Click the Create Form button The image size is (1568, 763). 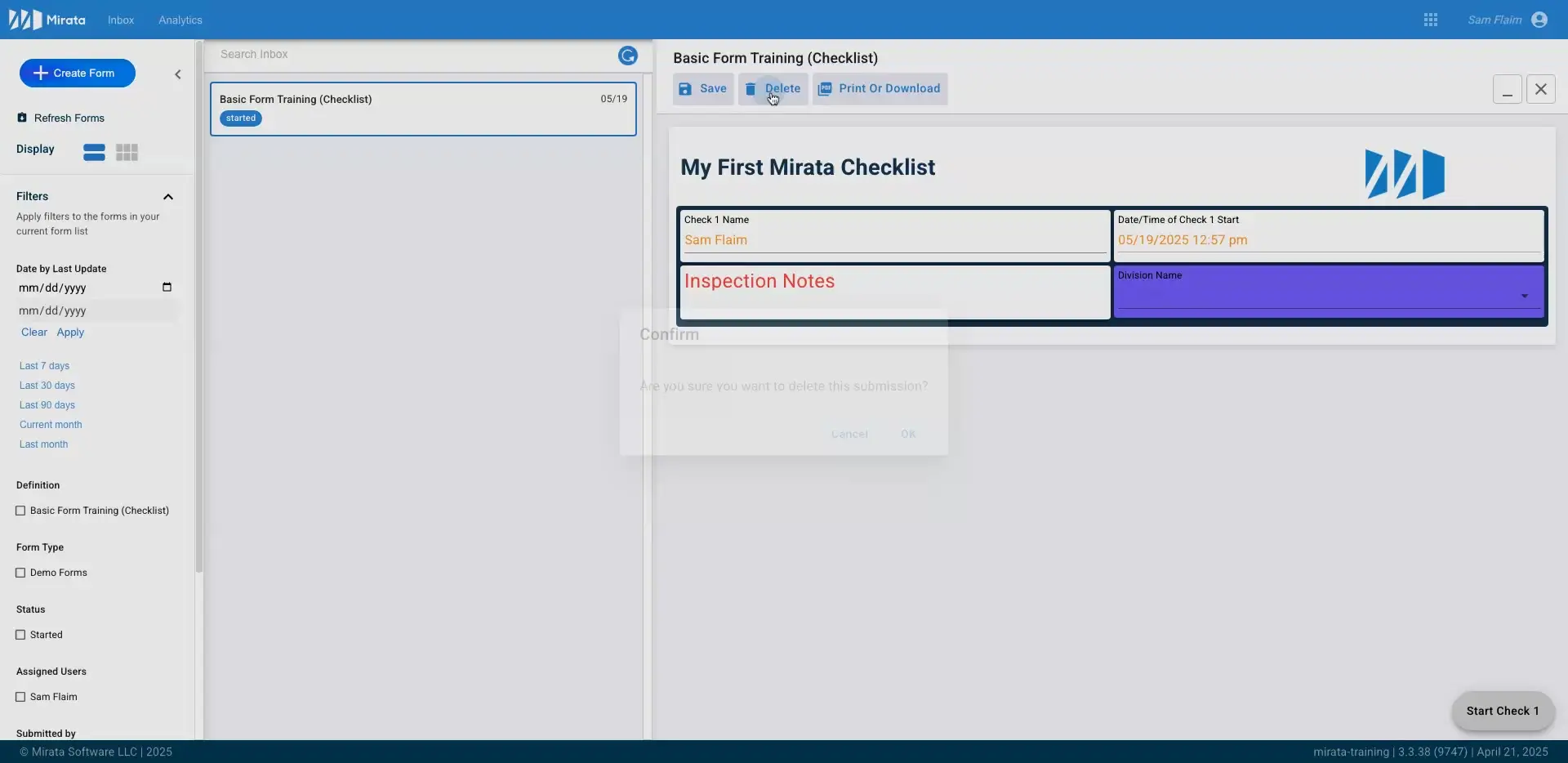pyautogui.click(x=76, y=73)
